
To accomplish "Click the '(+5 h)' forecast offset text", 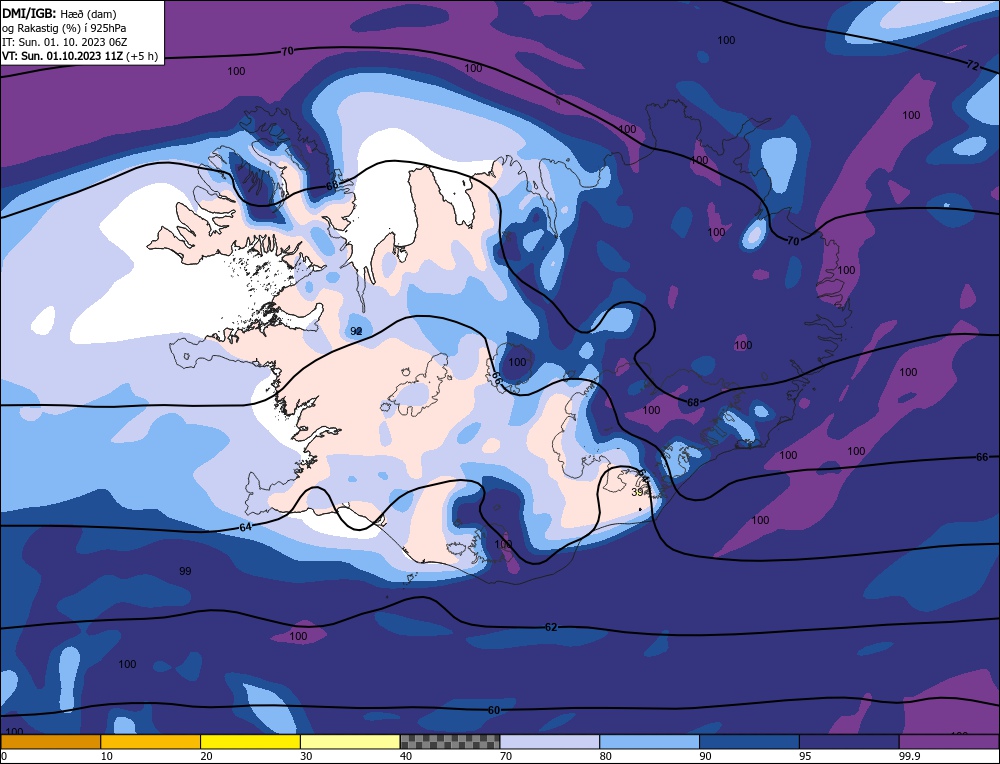I will click(142, 56).
